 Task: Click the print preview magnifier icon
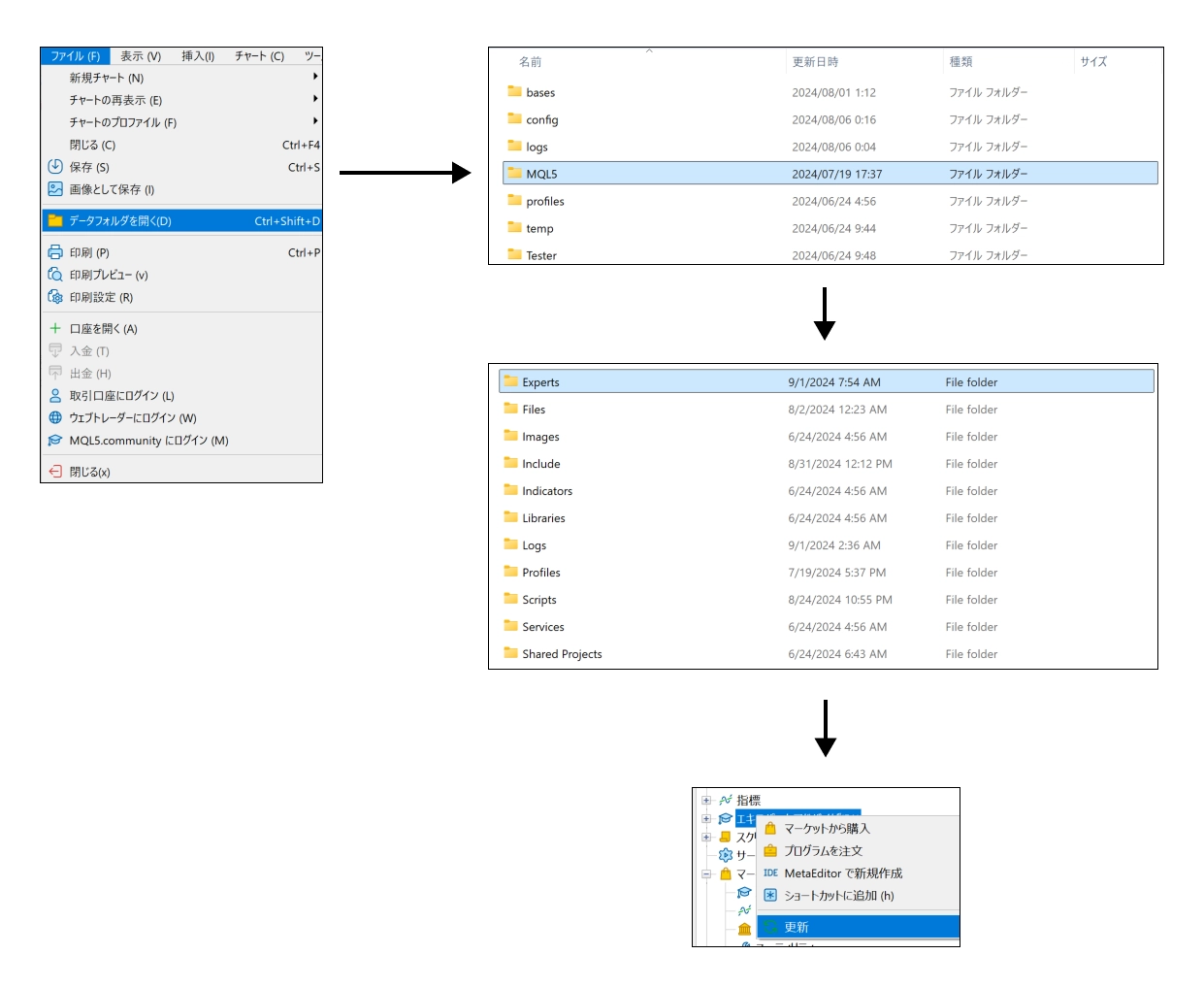55,275
